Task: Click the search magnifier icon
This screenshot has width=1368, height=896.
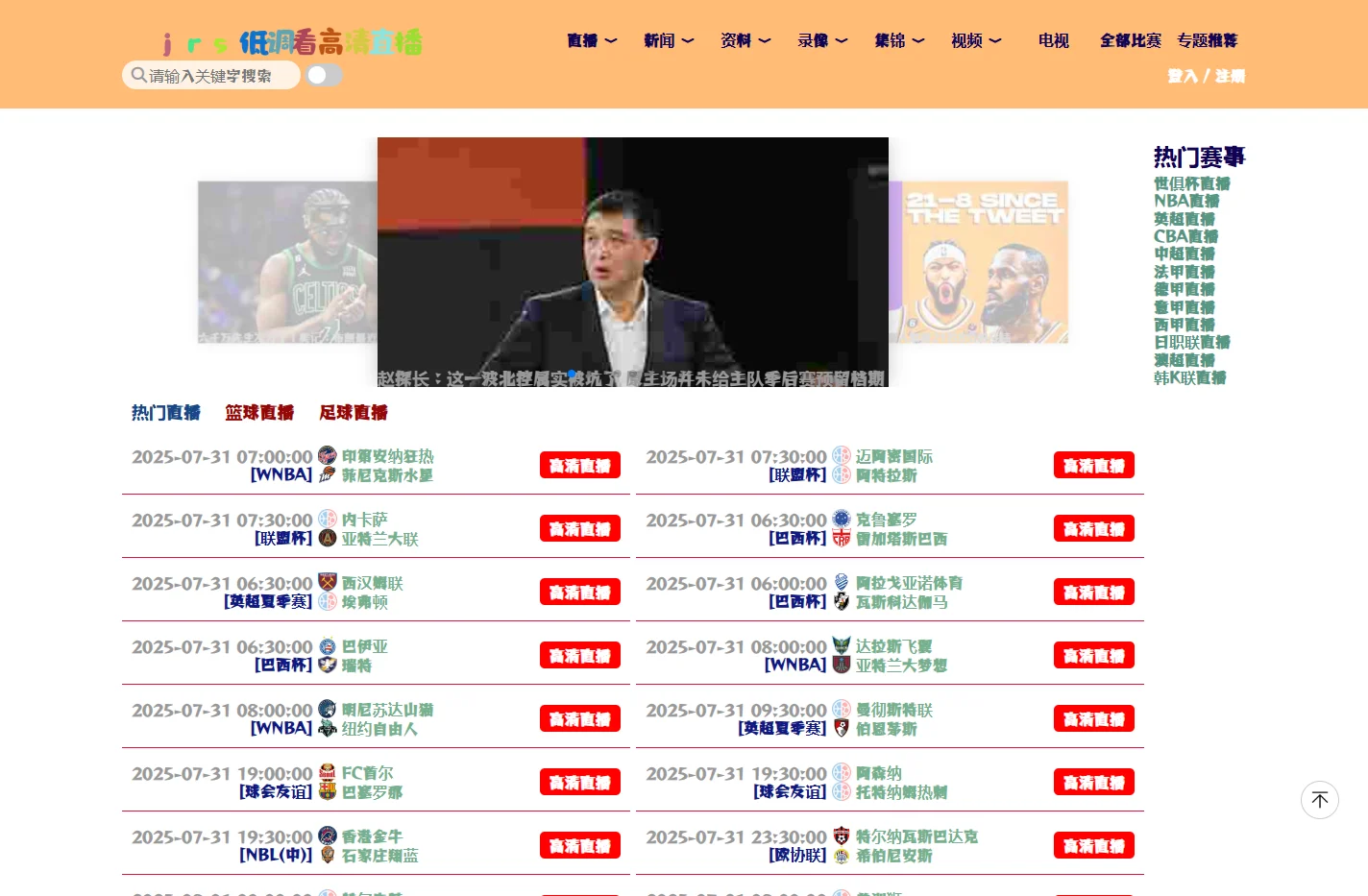Action: pyautogui.click(x=139, y=75)
